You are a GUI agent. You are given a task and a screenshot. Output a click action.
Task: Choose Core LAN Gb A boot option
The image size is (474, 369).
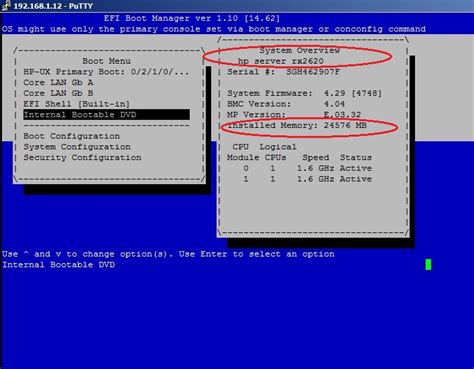(58, 83)
